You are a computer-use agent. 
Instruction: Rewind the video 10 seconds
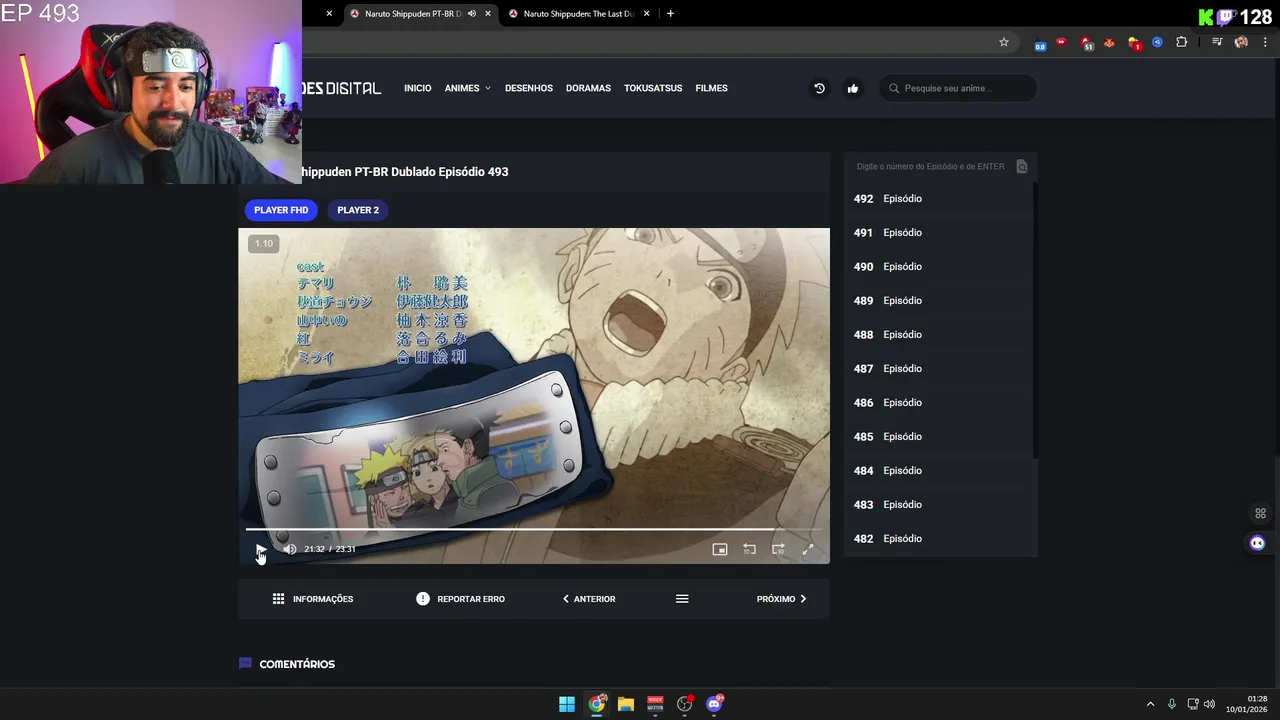click(x=749, y=549)
